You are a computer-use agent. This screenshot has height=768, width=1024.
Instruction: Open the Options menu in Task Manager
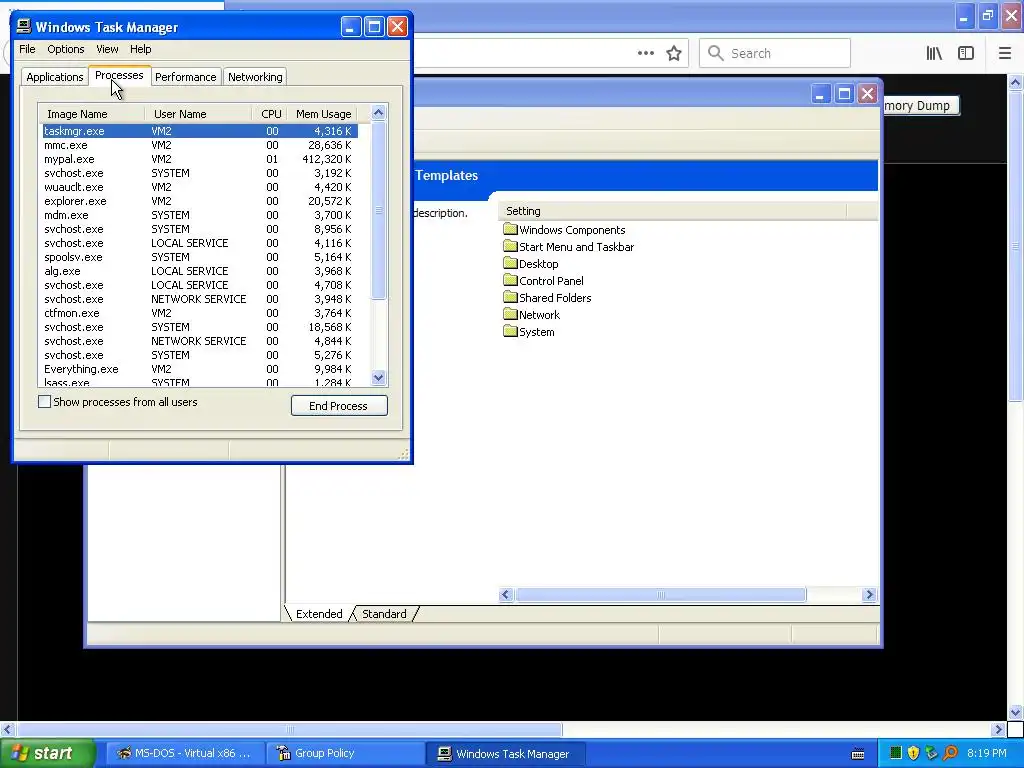coord(66,49)
